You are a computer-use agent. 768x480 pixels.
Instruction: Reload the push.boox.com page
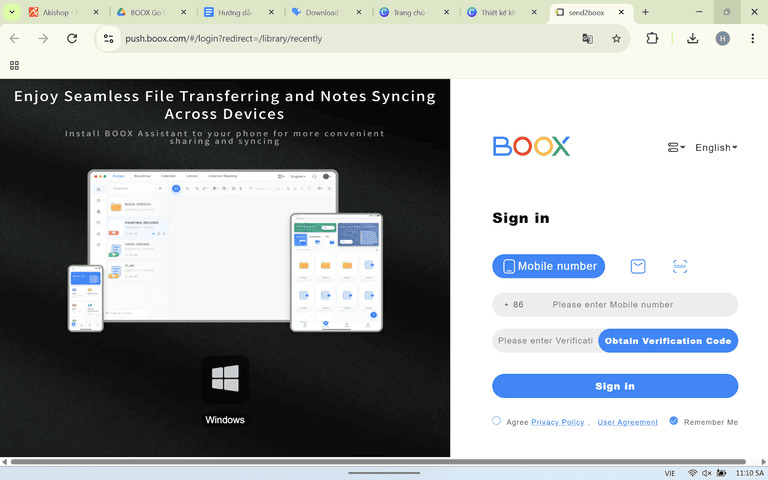pos(72,38)
